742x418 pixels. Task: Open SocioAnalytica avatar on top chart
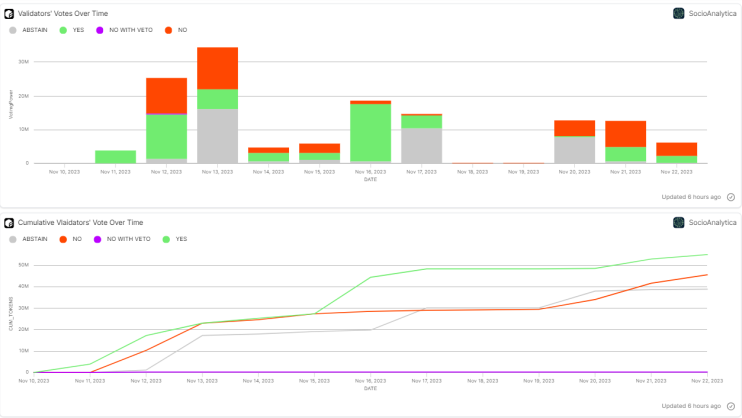pos(679,14)
